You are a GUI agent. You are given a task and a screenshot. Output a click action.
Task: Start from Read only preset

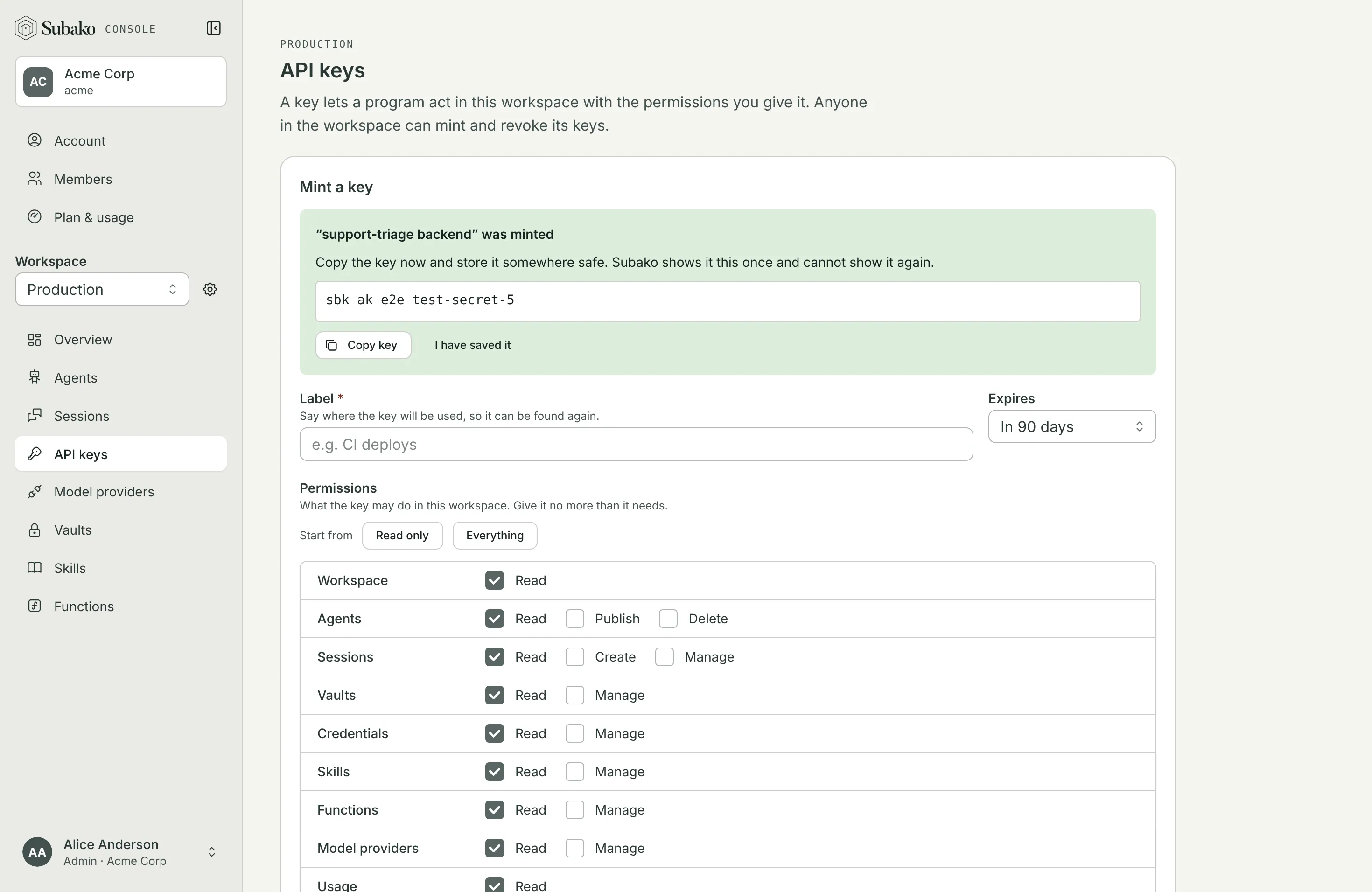click(x=402, y=535)
